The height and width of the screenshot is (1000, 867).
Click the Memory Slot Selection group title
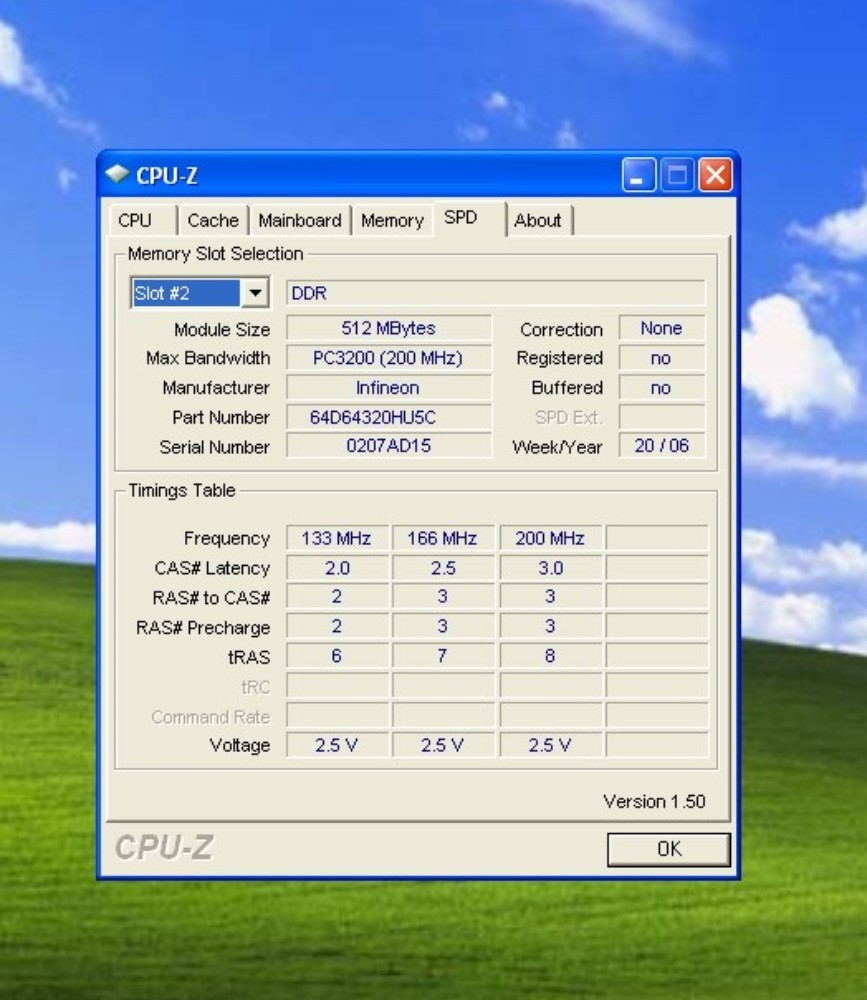point(216,254)
